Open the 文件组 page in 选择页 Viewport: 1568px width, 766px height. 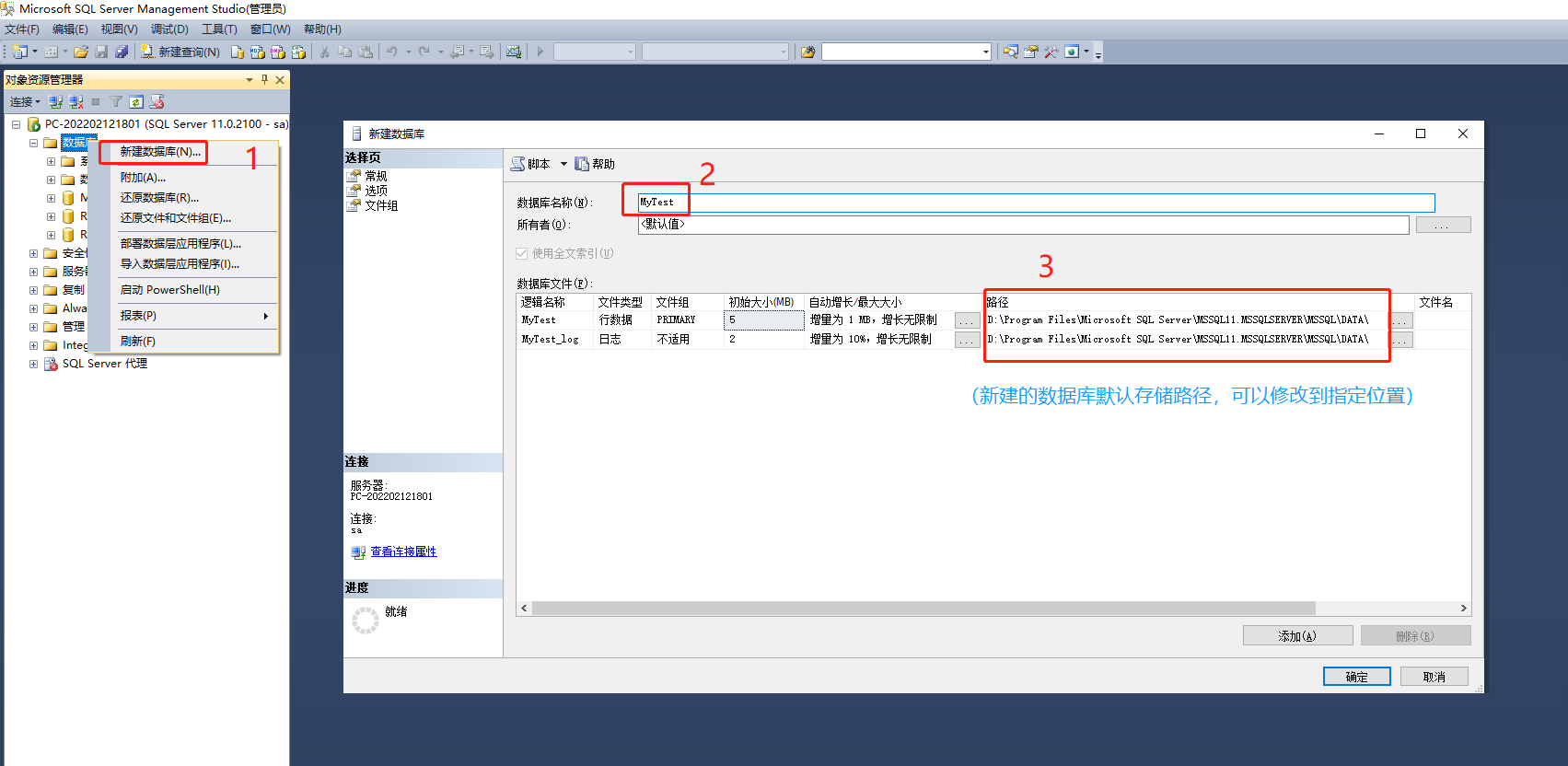[x=381, y=205]
